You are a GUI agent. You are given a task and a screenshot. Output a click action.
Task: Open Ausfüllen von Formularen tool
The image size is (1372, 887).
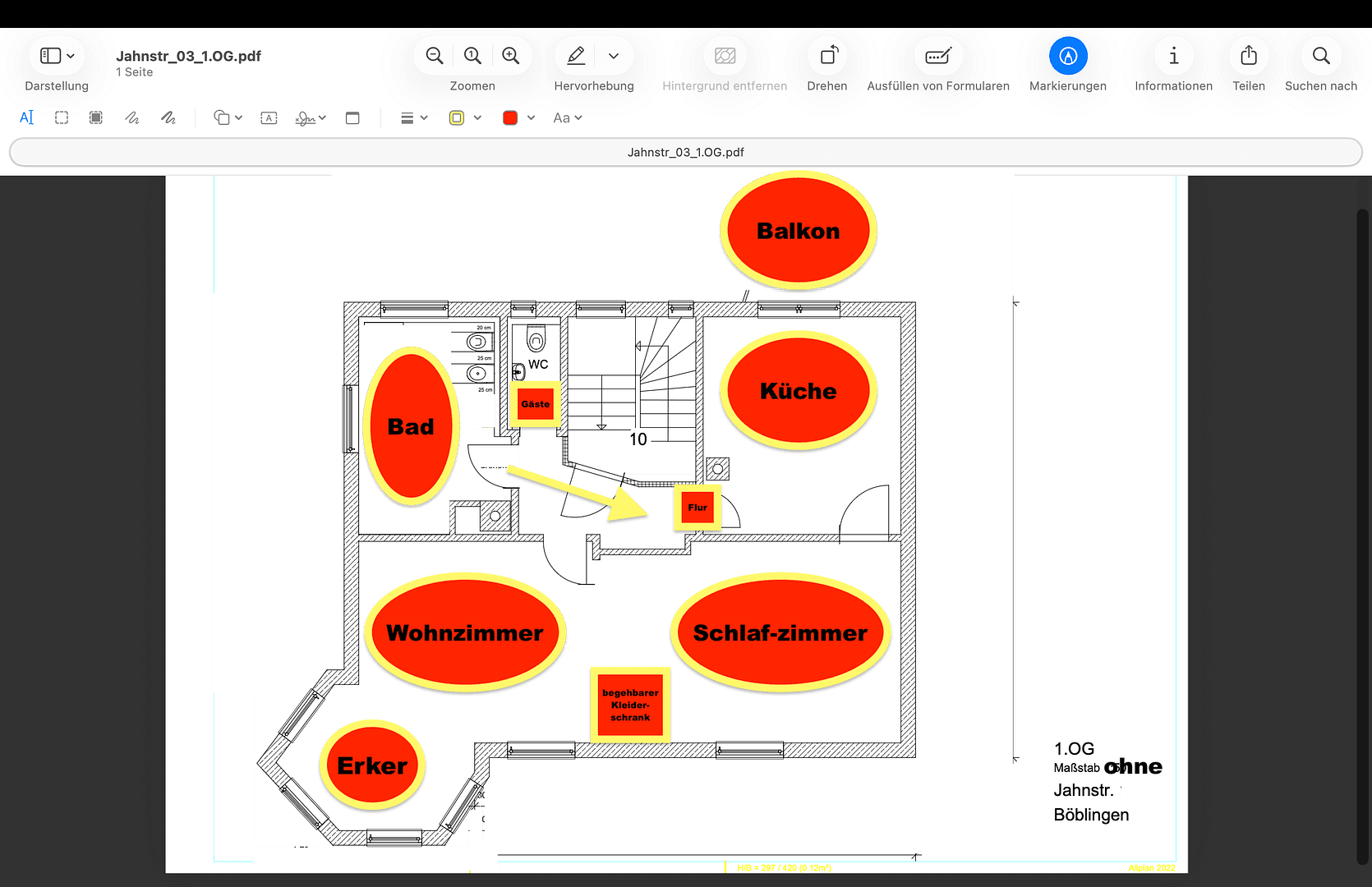937,56
